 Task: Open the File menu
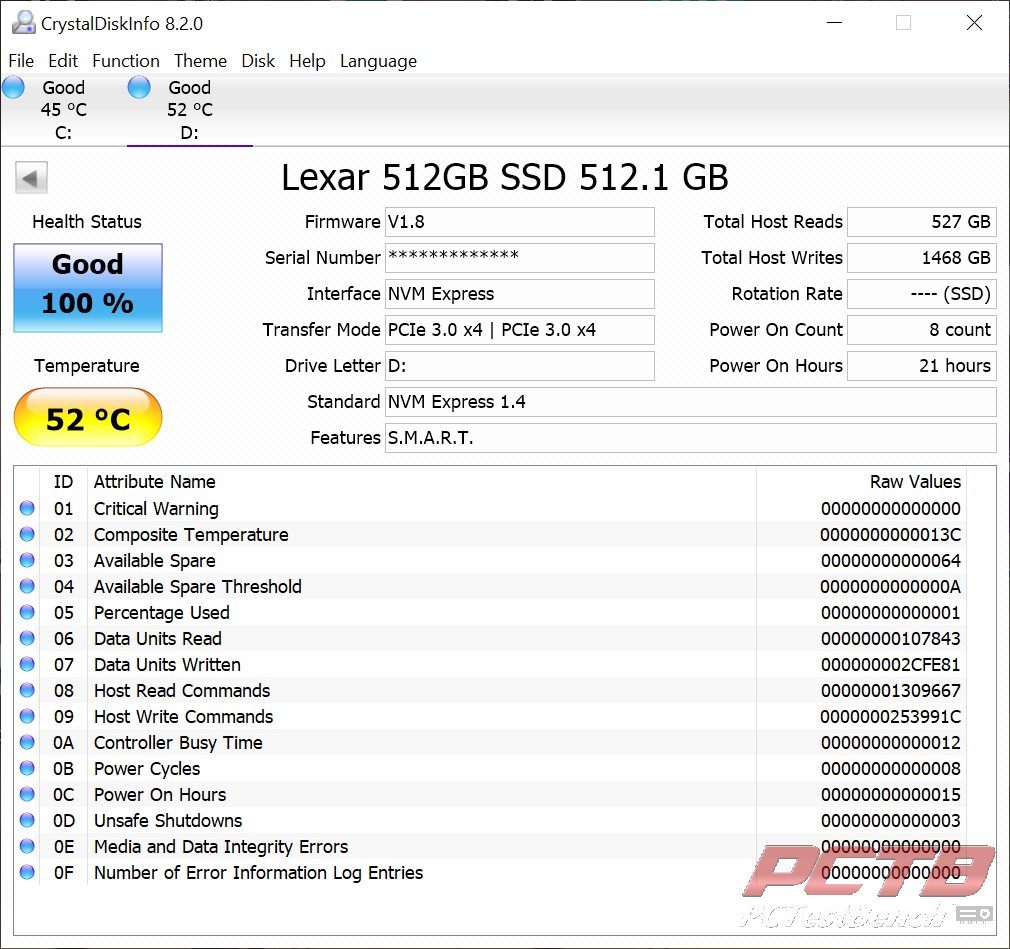click(x=21, y=61)
